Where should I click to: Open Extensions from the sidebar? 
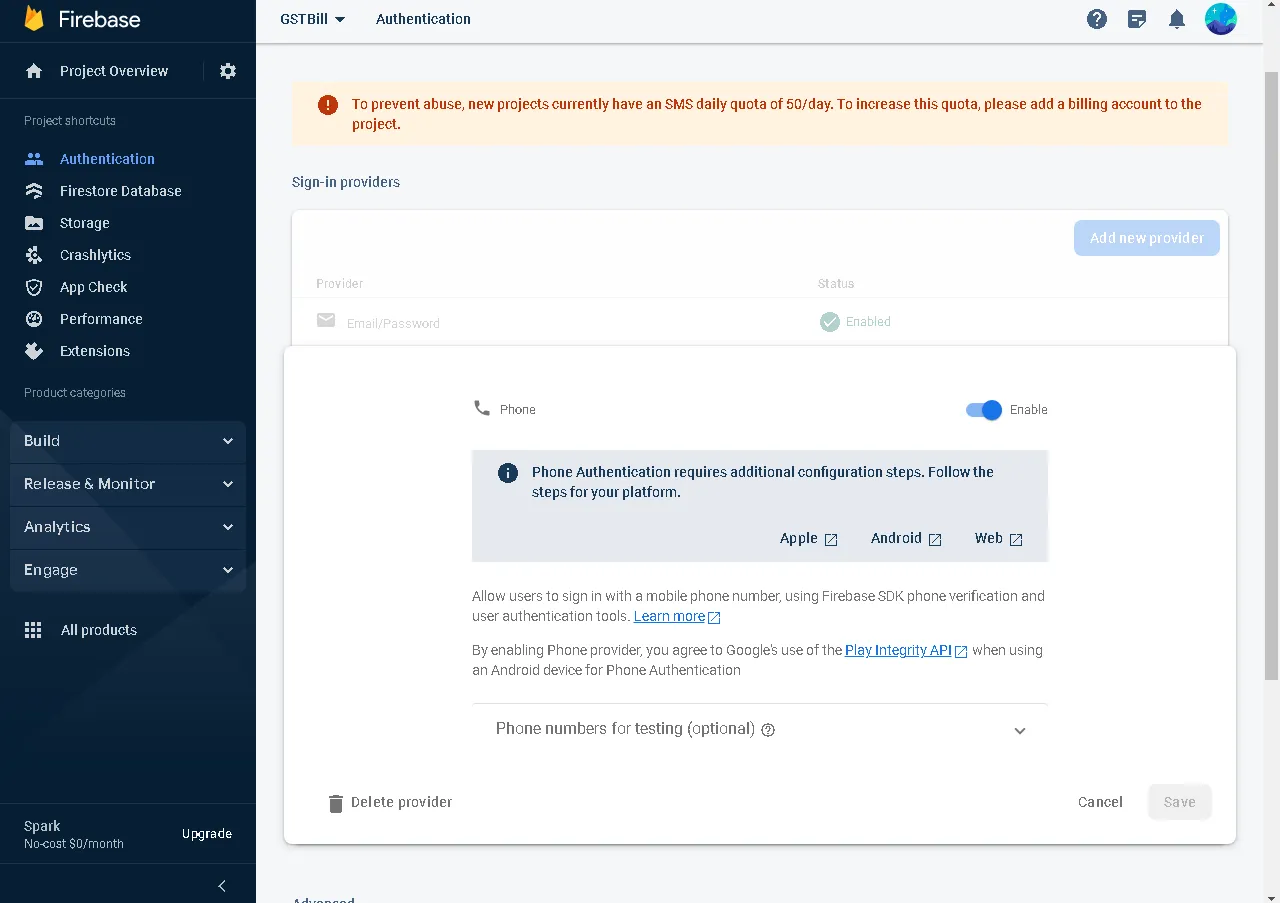pyautogui.click(x=95, y=351)
